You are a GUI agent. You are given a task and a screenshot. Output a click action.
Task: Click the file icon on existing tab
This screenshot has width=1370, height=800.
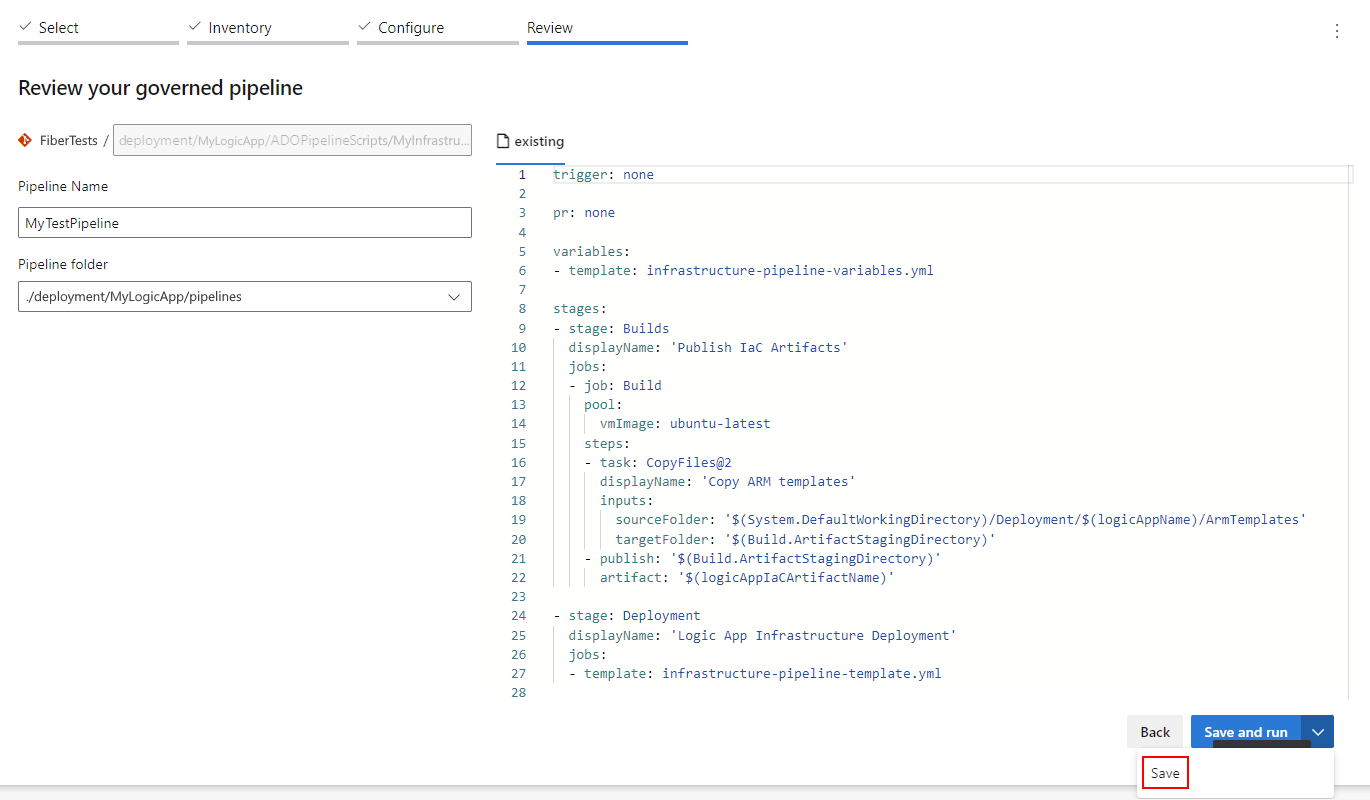pos(505,142)
